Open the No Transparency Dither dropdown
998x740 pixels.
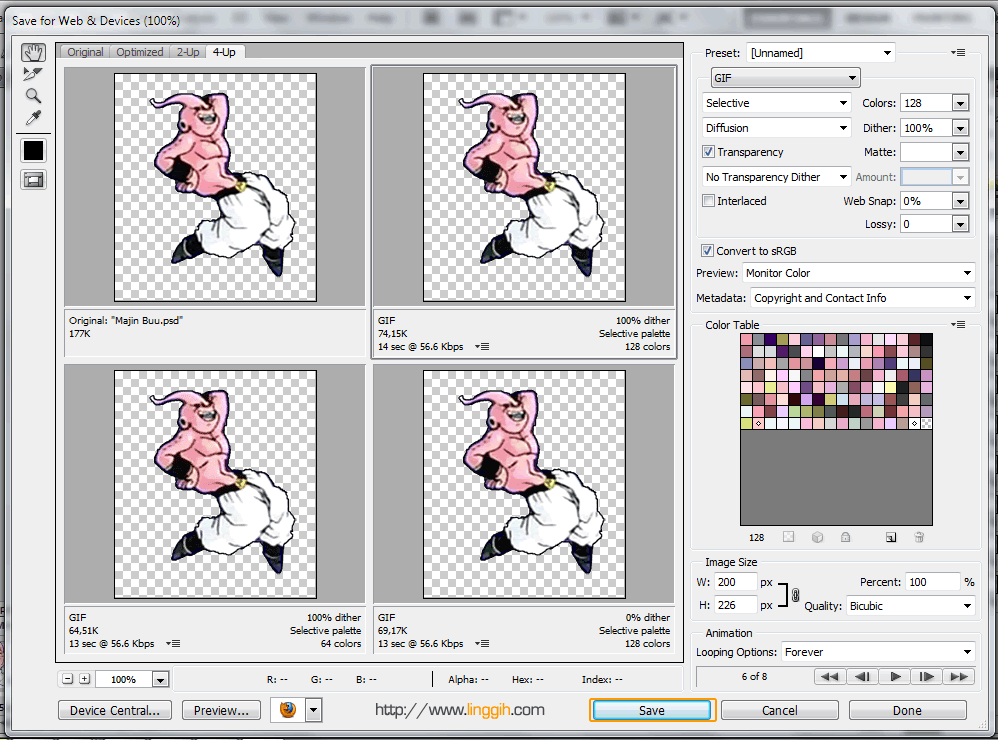click(777, 176)
